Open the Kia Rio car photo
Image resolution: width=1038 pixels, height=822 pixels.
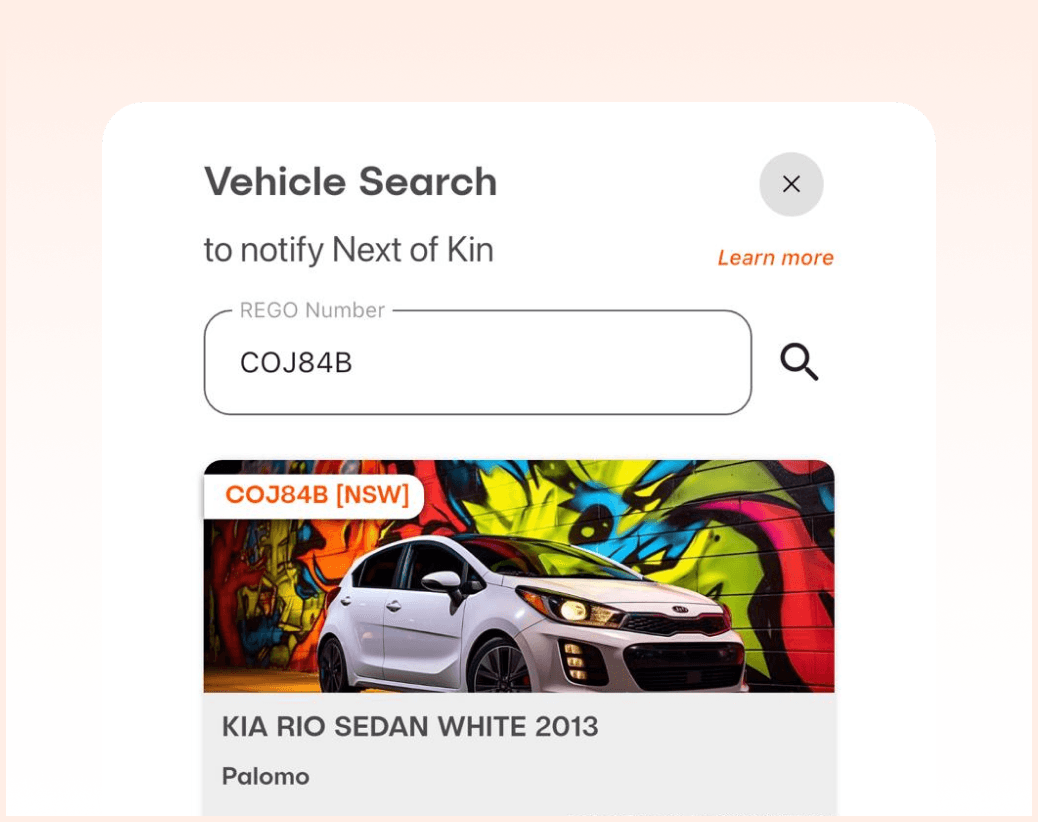[x=519, y=576]
